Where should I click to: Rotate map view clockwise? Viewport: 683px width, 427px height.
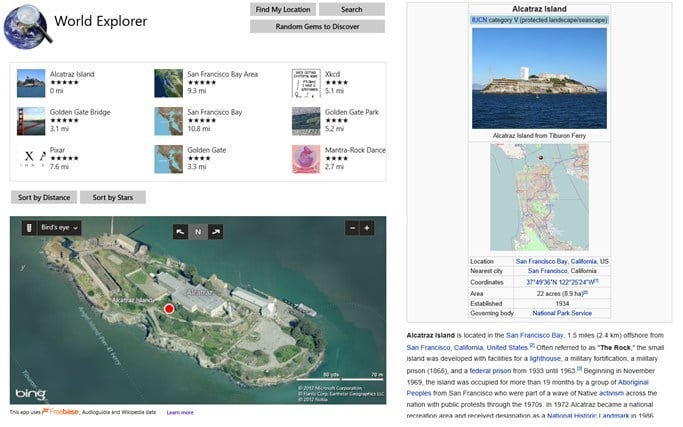pyautogui.click(x=216, y=232)
